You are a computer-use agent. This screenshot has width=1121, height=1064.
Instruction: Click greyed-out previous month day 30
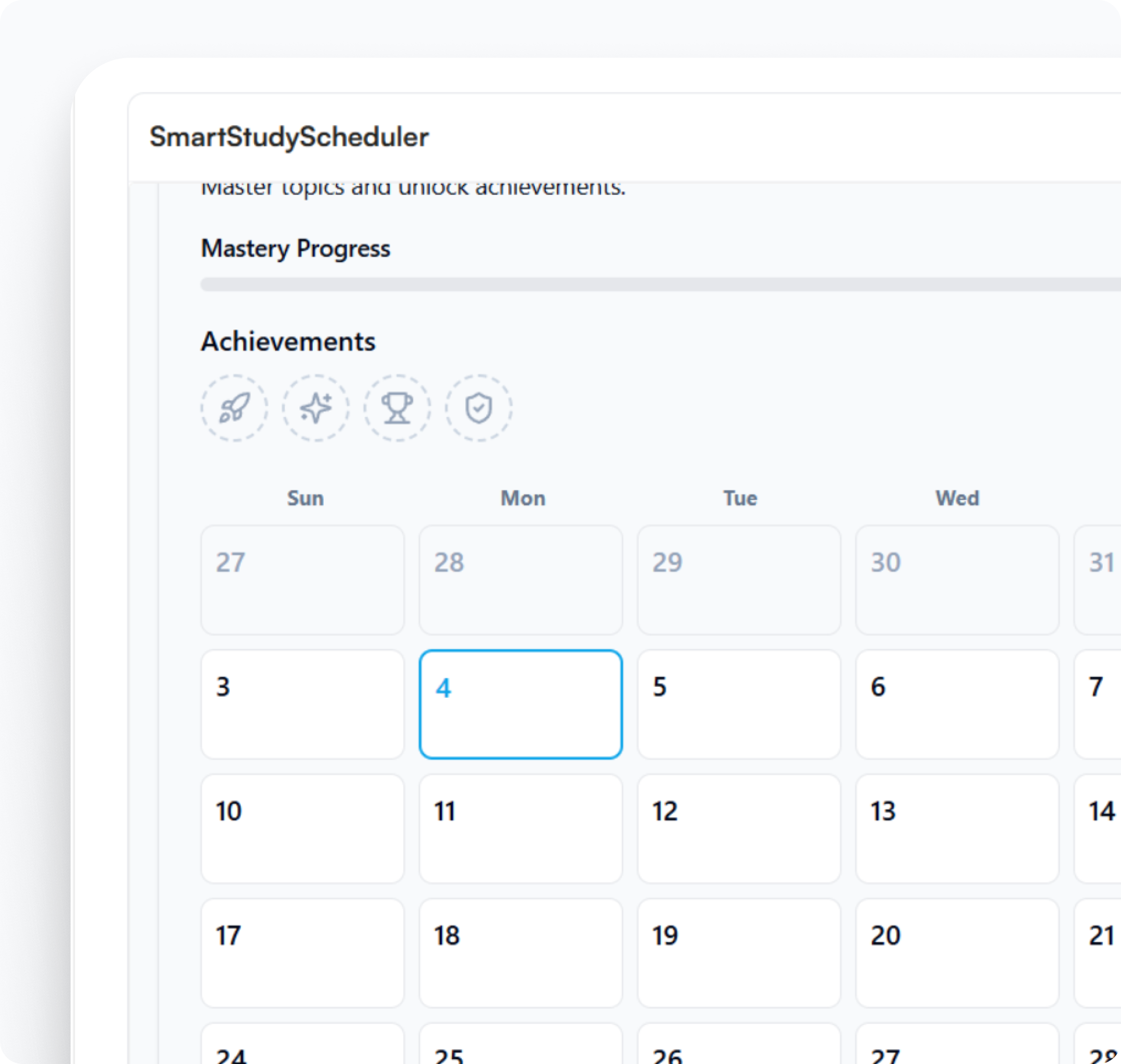coord(957,580)
